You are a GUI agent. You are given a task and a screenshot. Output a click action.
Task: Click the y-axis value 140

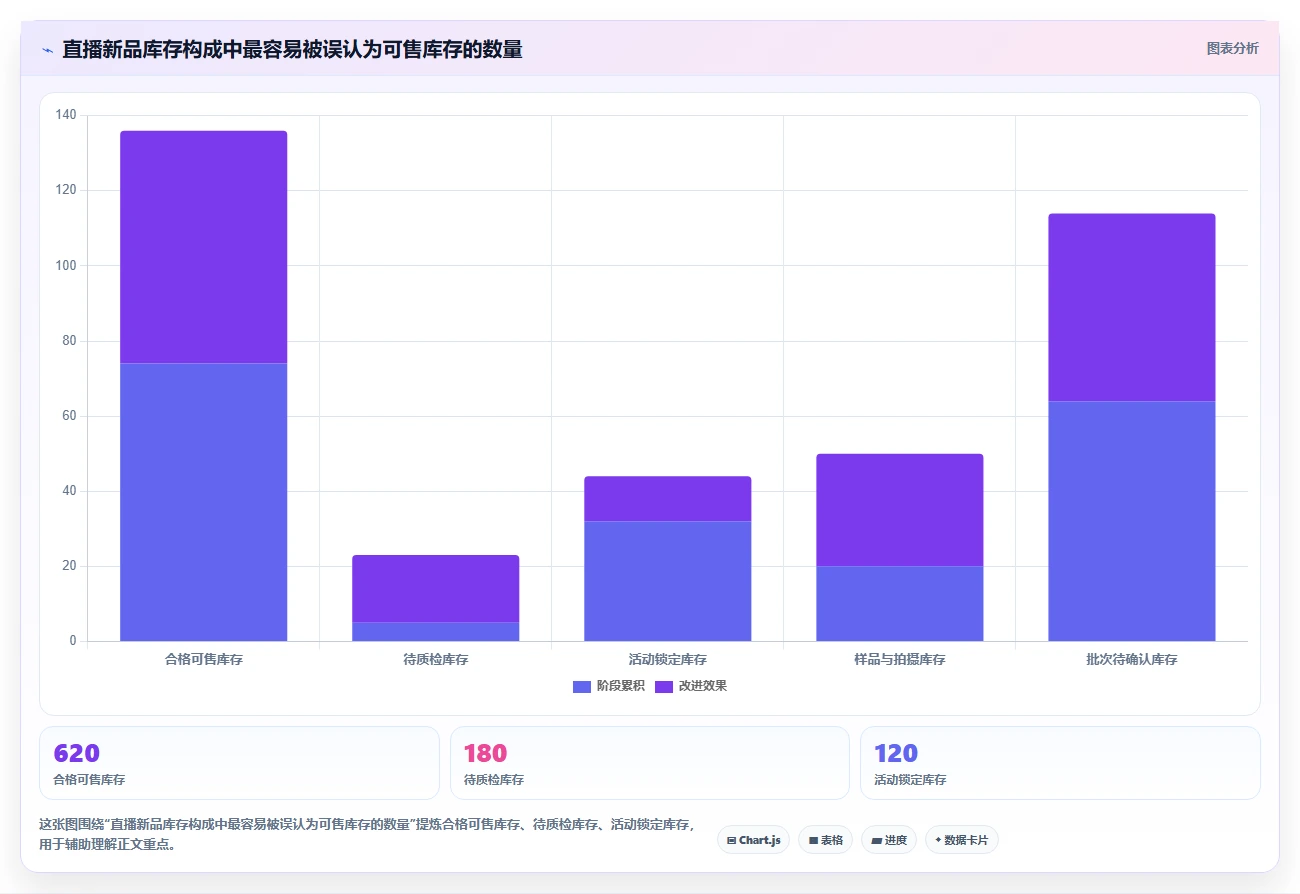point(66,115)
